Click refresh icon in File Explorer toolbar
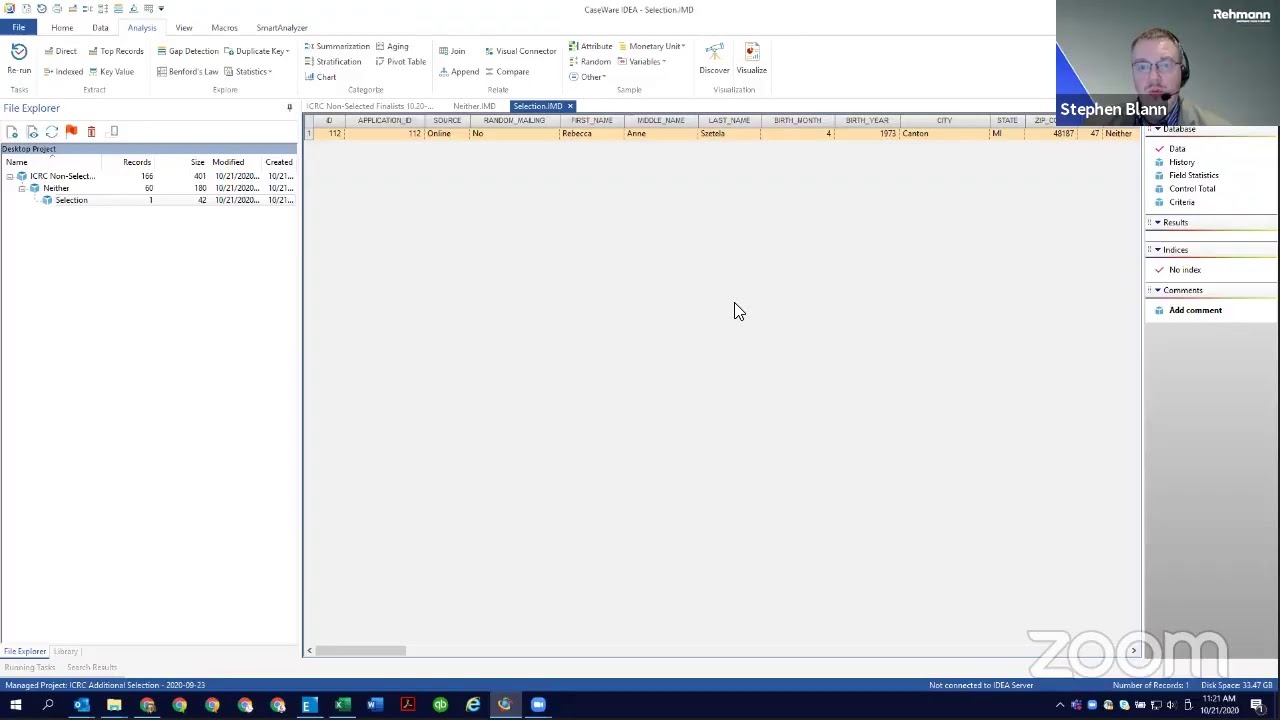The image size is (1280, 720). (x=52, y=132)
